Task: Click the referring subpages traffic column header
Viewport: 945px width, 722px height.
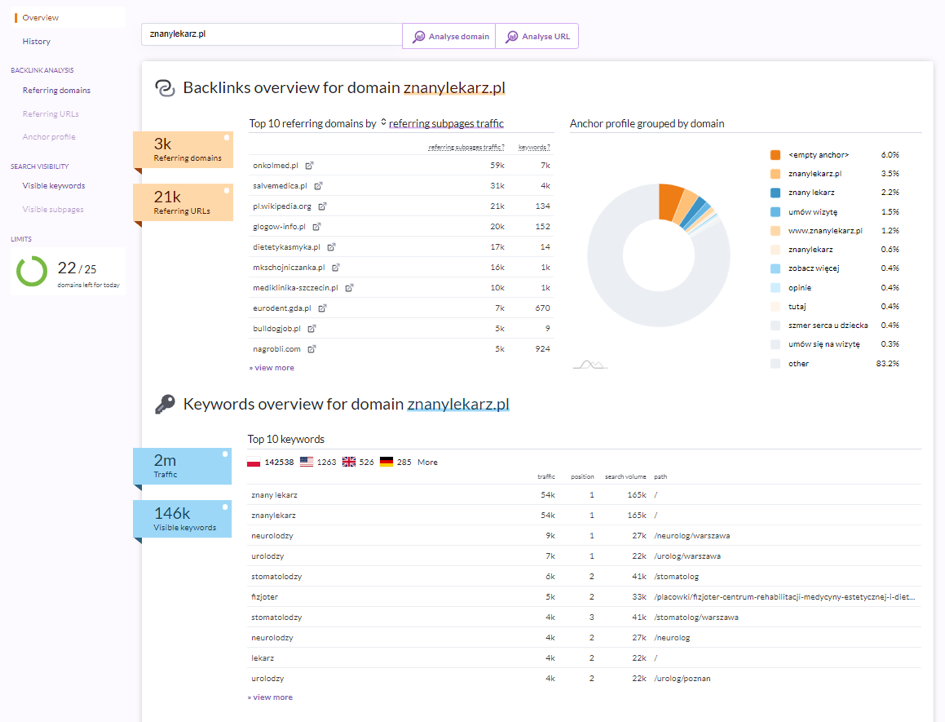Action: (x=466, y=147)
